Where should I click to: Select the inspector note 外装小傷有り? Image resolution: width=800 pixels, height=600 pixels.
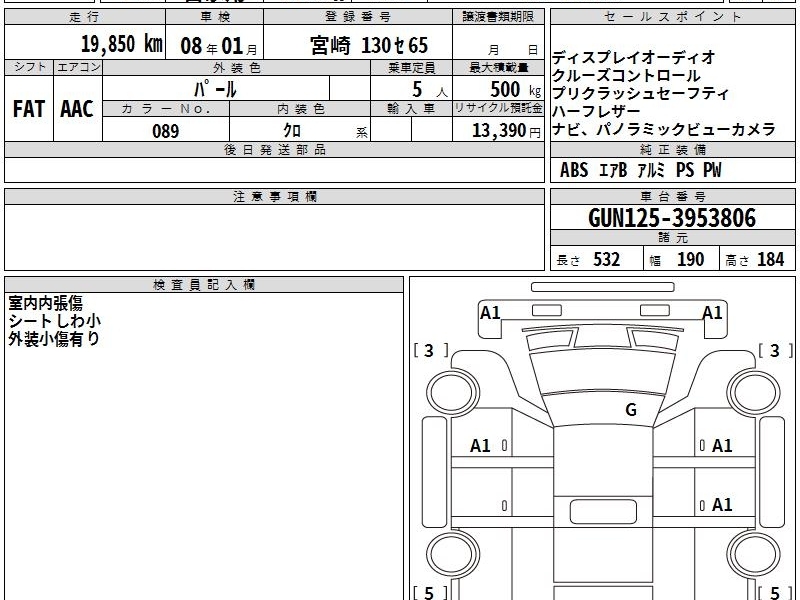pos(54,339)
